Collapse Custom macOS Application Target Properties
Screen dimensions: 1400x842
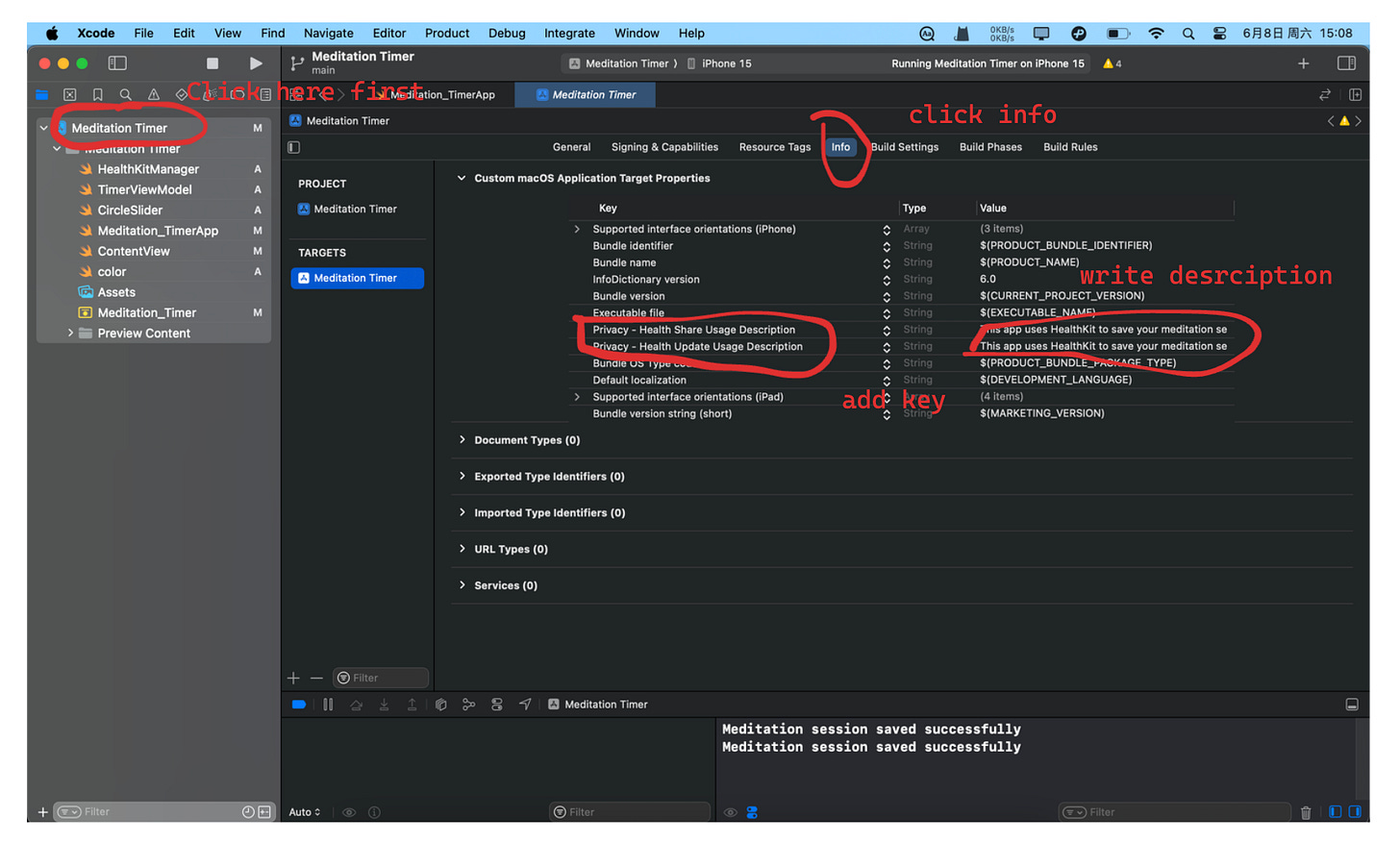(x=462, y=178)
